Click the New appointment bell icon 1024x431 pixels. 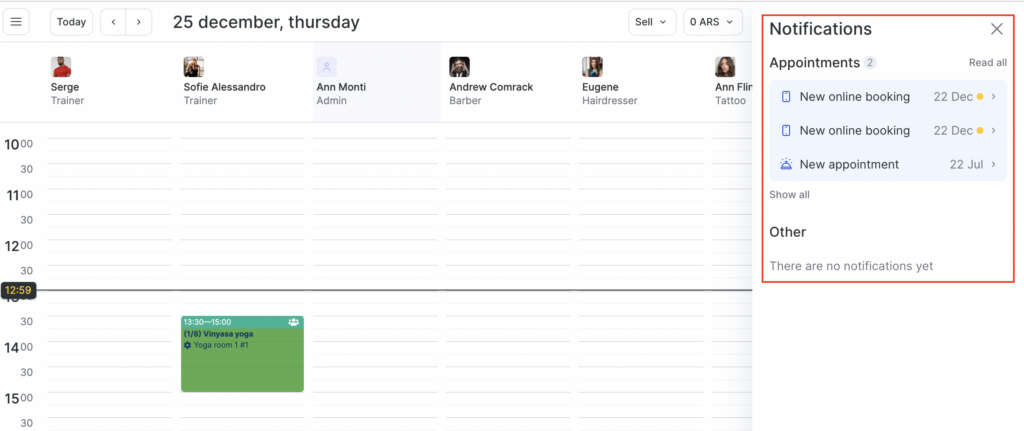click(786, 164)
